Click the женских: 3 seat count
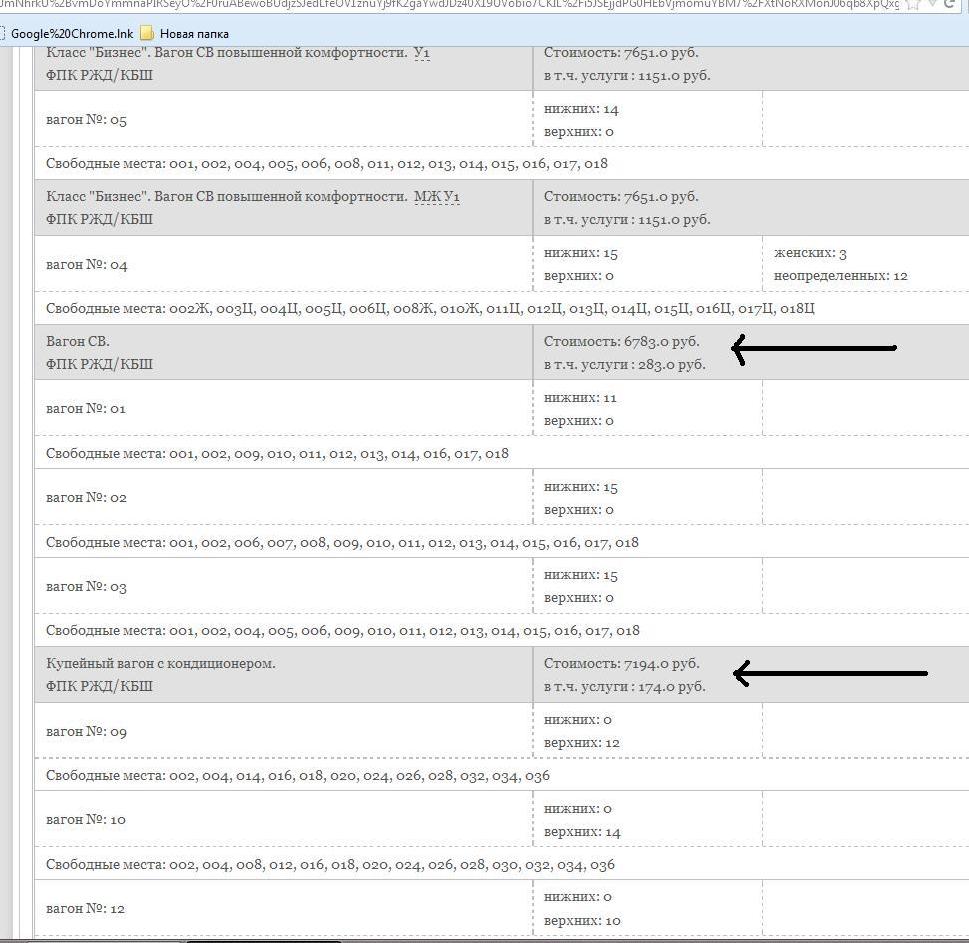969x943 pixels. coord(810,254)
